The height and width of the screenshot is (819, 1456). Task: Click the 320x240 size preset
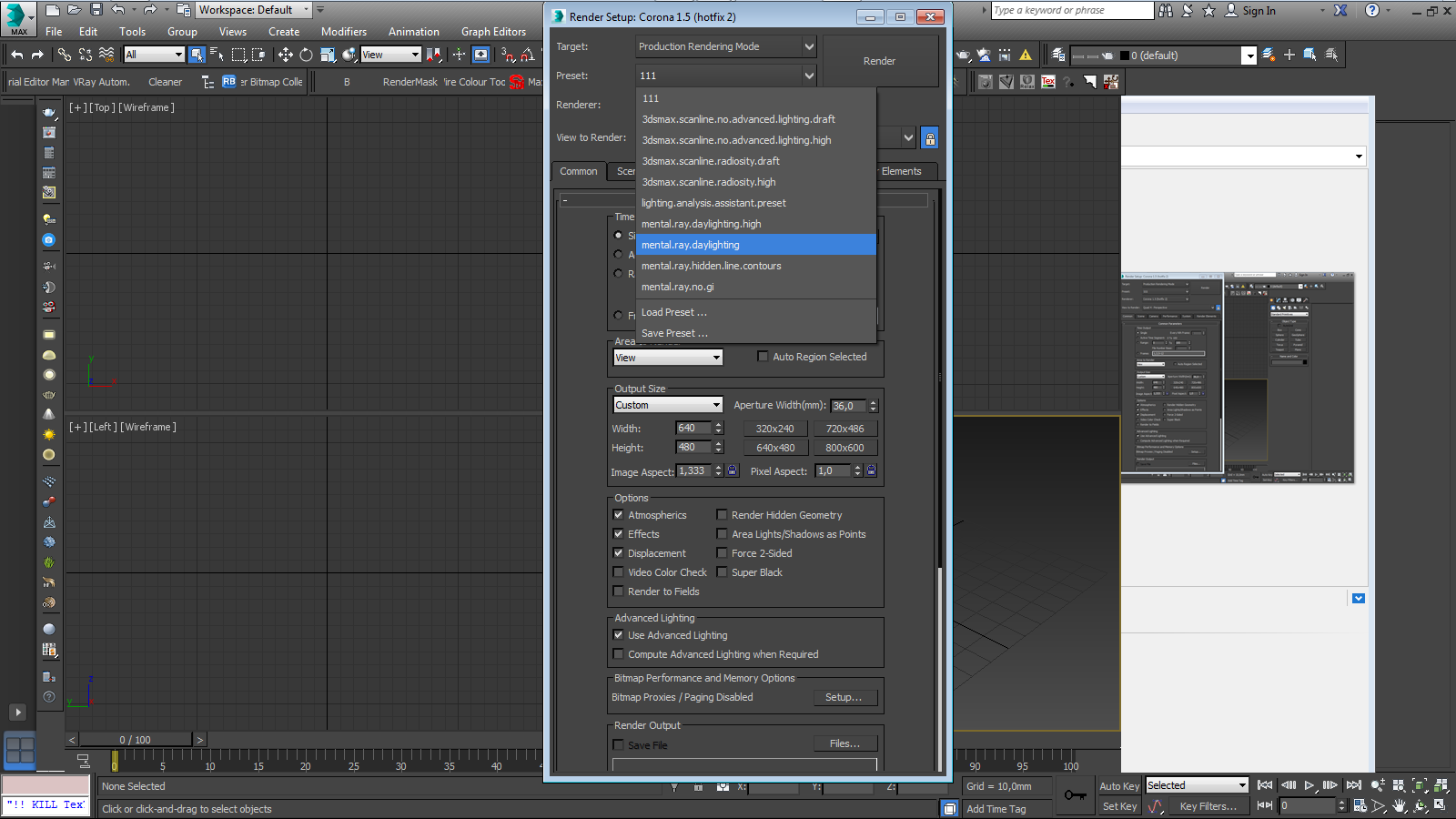click(774, 429)
